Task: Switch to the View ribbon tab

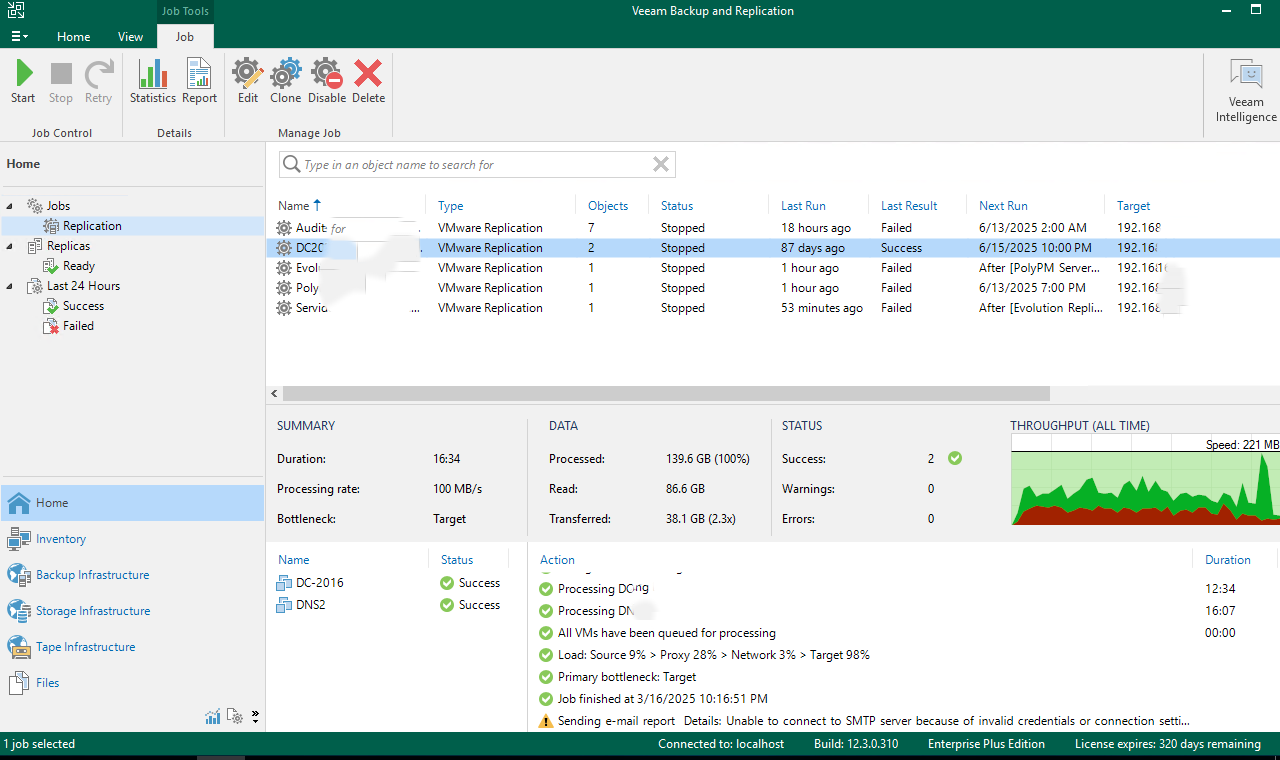Action: pyautogui.click(x=130, y=37)
